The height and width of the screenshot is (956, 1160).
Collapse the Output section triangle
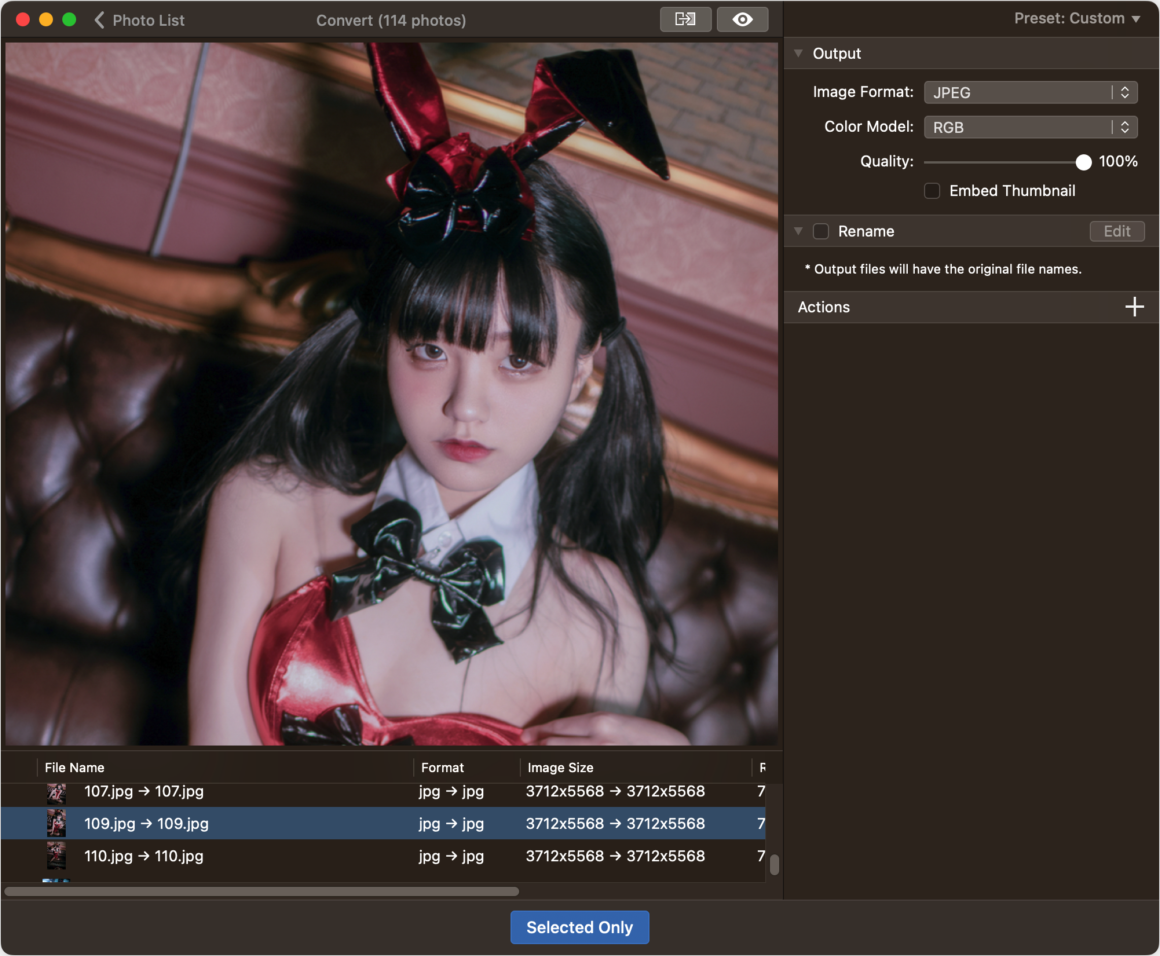coord(798,53)
